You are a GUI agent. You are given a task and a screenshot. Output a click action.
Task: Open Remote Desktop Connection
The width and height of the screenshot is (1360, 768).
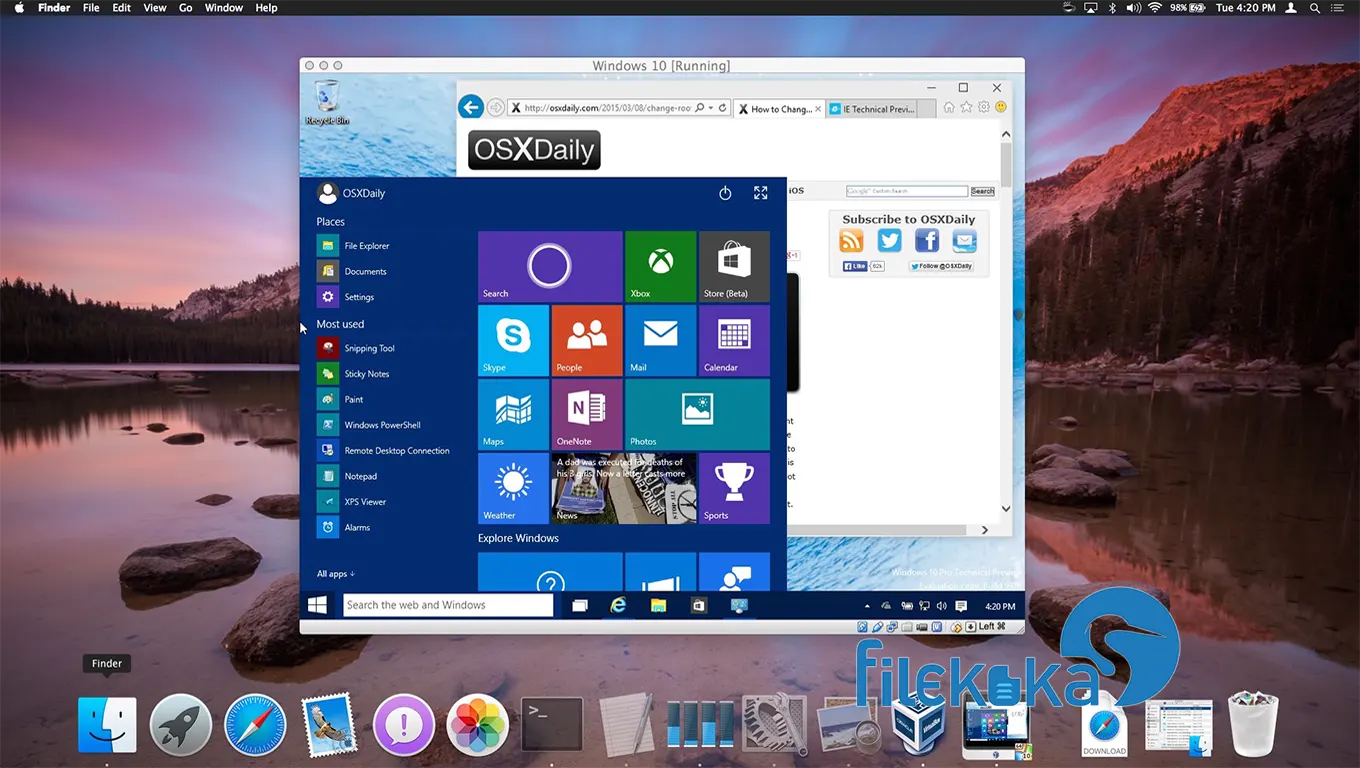pos(385,450)
